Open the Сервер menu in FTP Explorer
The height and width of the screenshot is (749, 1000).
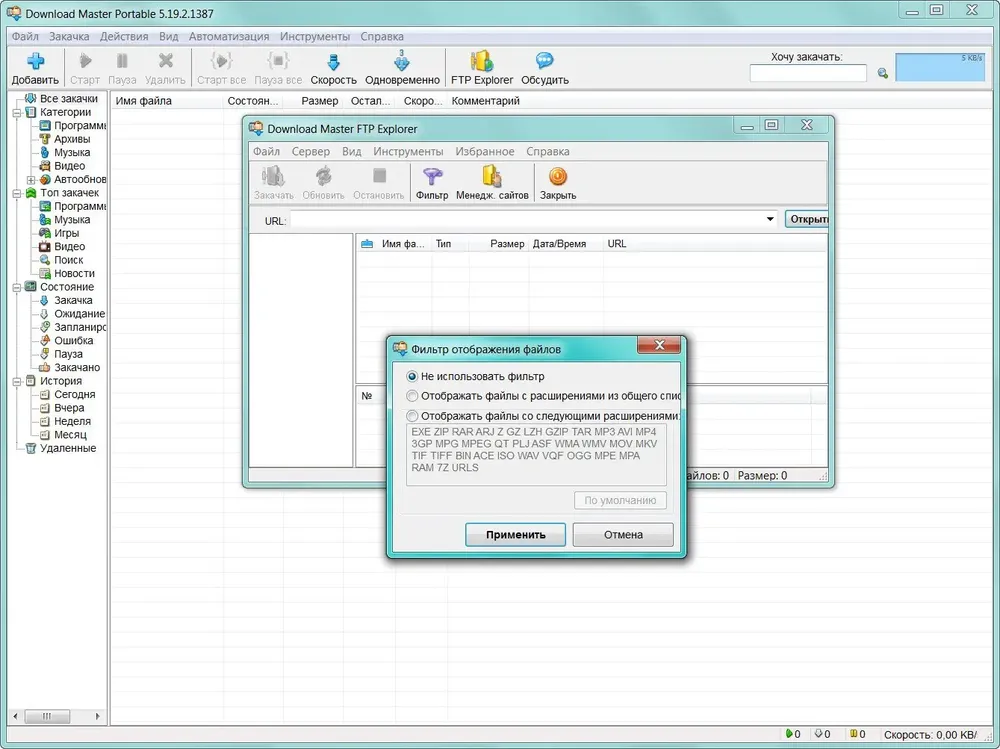point(311,151)
